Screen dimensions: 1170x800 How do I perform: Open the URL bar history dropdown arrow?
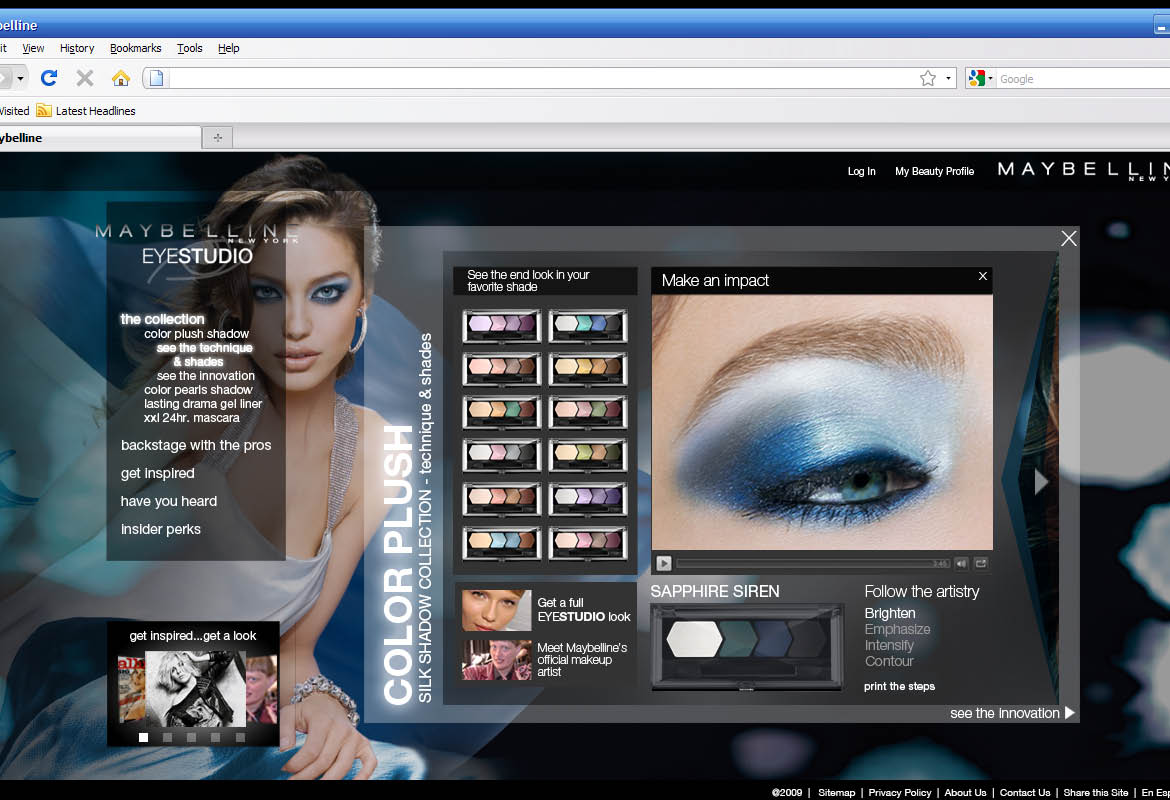pyautogui.click(x=948, y=78)
